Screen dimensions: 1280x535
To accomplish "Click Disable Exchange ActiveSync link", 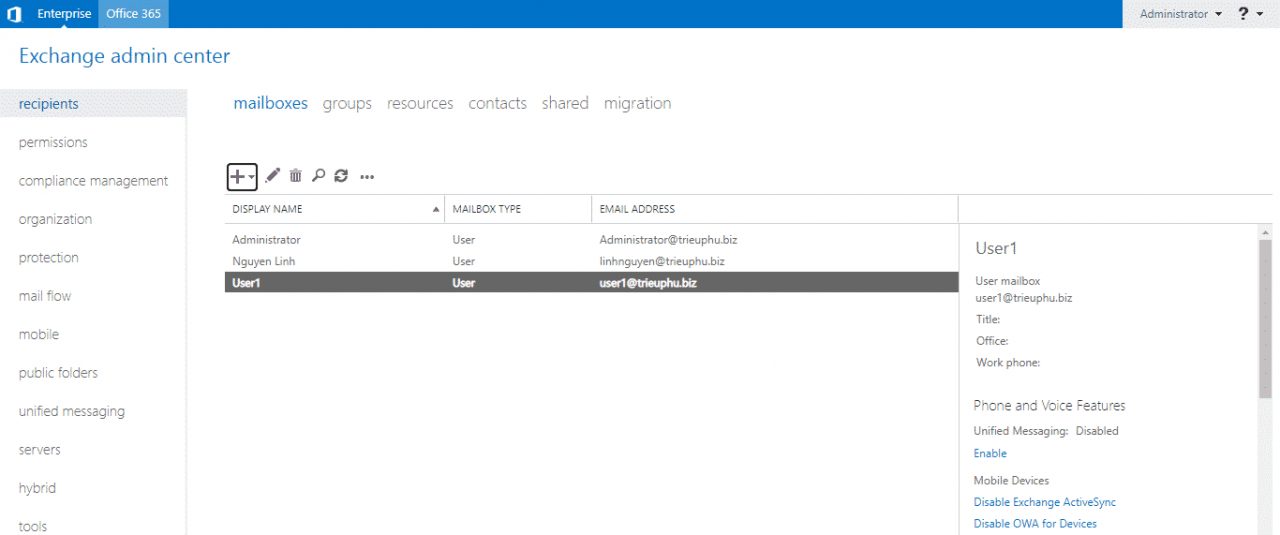I will click(x=1044, y=502).
